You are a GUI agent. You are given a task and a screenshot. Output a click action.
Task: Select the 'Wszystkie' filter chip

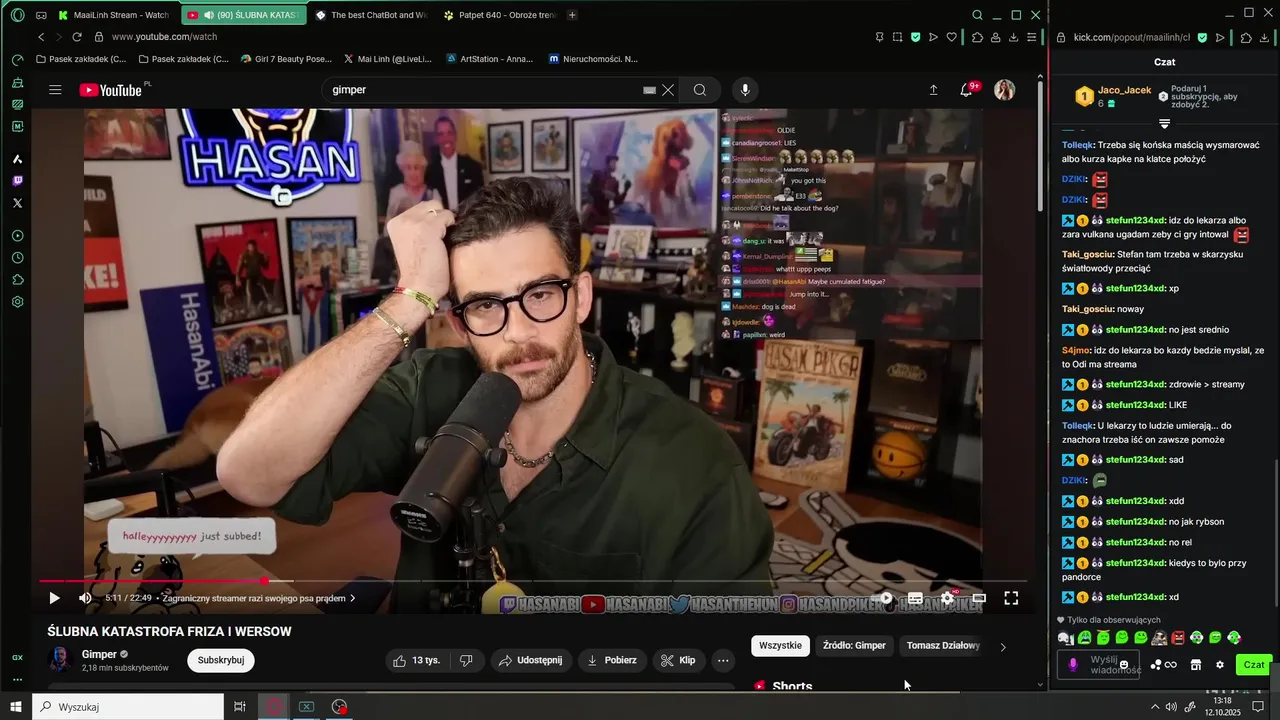[x=780, y=645]
